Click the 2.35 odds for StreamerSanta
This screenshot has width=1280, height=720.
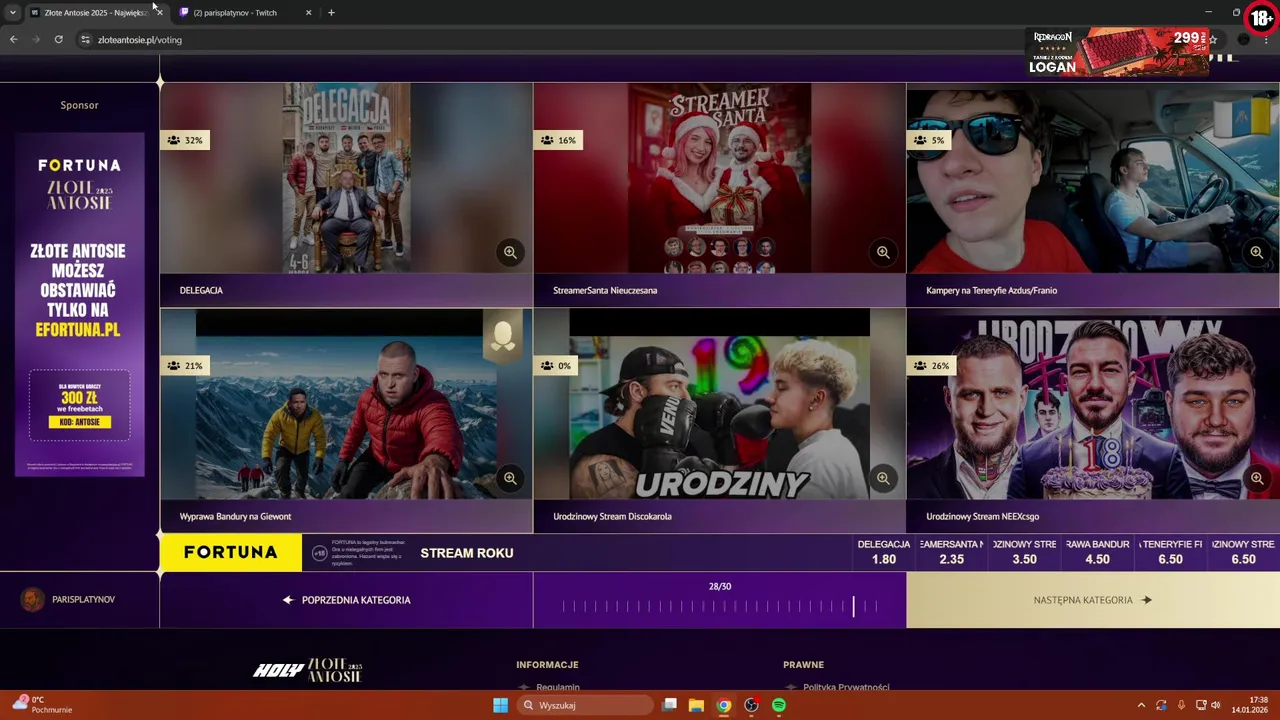coord(952,552)
